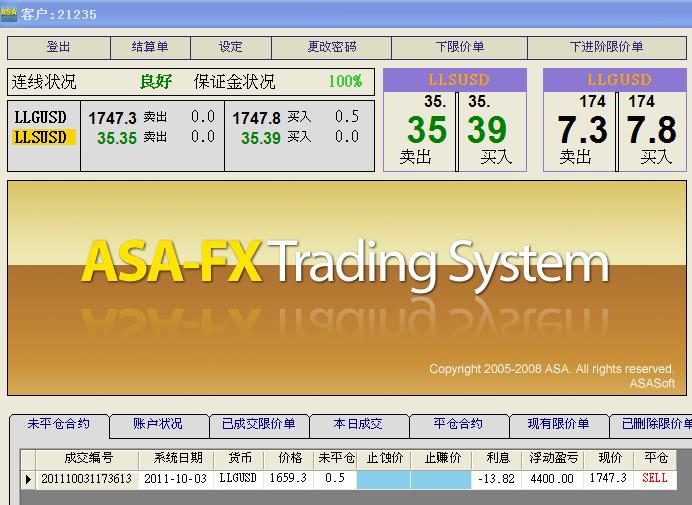This screenshot has height=505, width=692.
Task: Click LLGUSD 卖出 price tile 1747.3
Action: [x=579, y=132]
